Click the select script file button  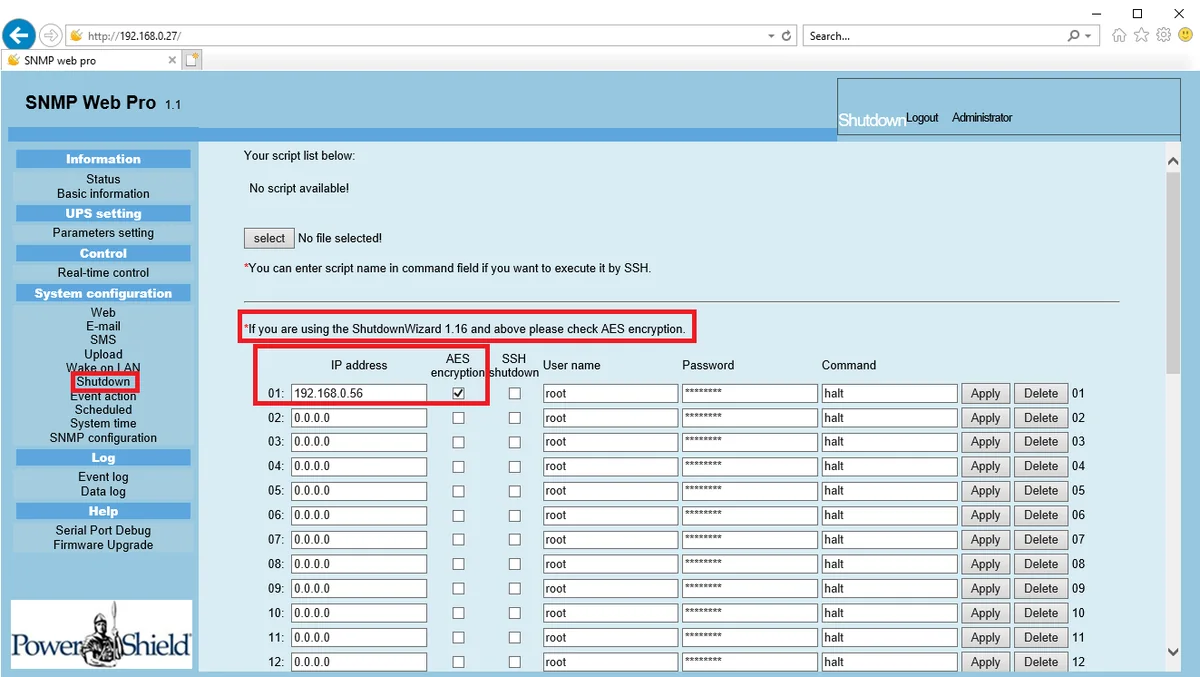coord(269,238)
